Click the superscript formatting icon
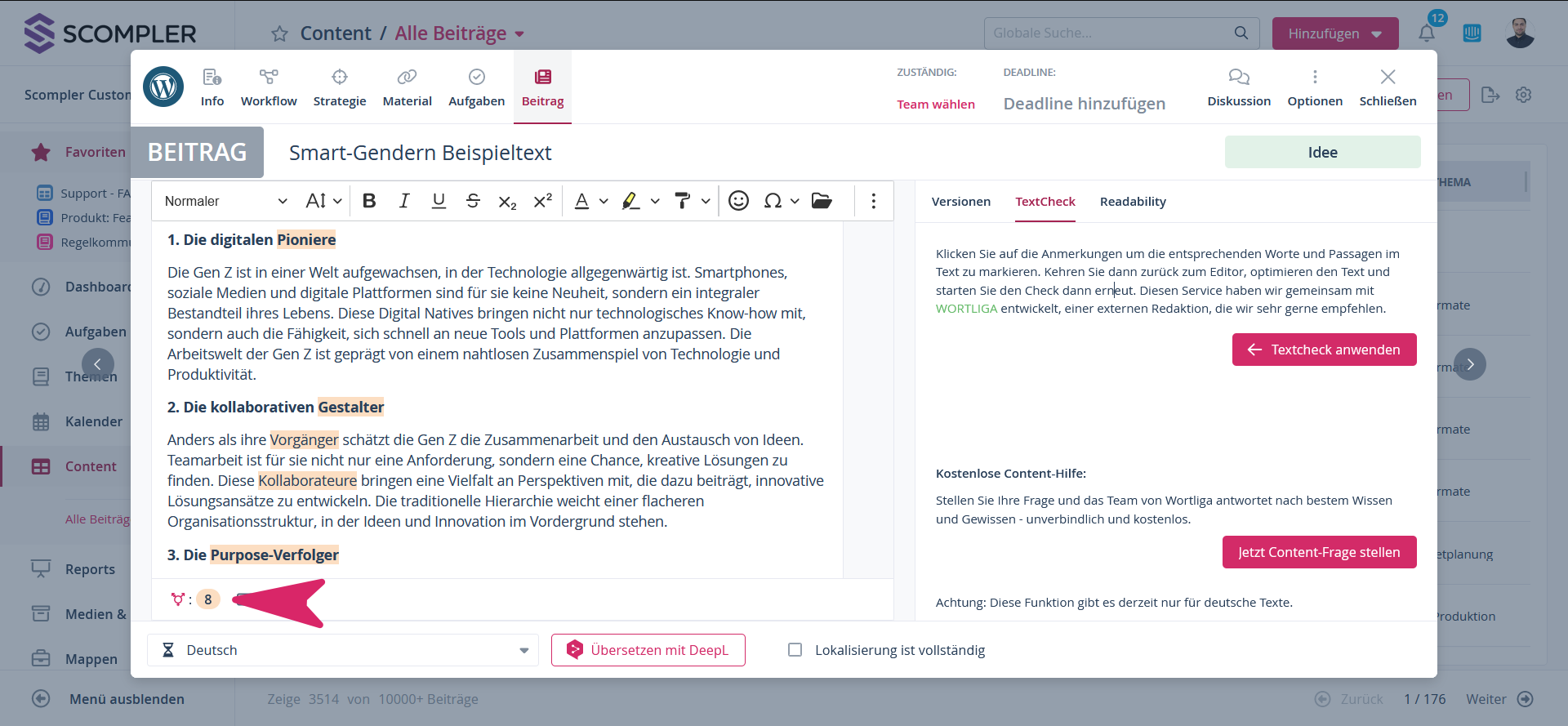Screen dimensions: 1568x726 pyautogui.click(x=542, y=201)
